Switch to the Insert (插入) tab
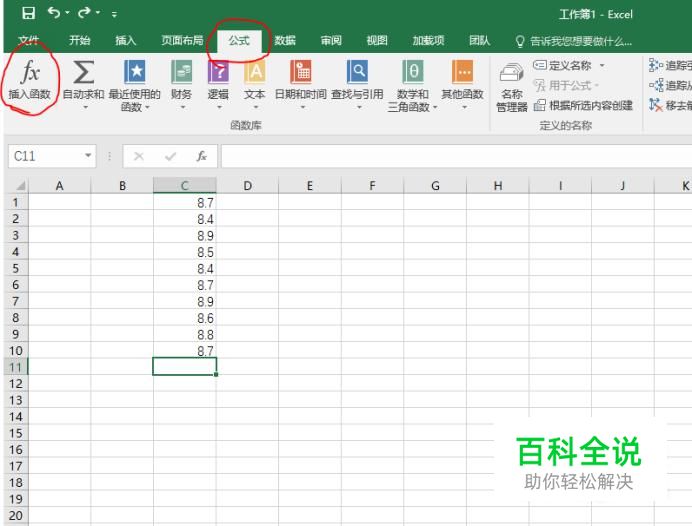 126,41
